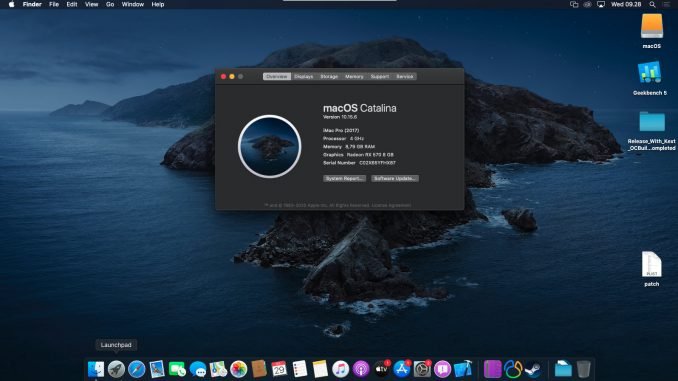Open FaceTime from the Dock

coord(177,369)
